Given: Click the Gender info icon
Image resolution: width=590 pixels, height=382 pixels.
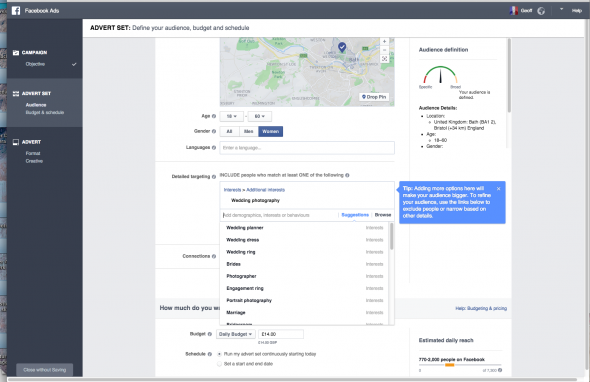Looking at the screenshot, I should coord(214,131).
